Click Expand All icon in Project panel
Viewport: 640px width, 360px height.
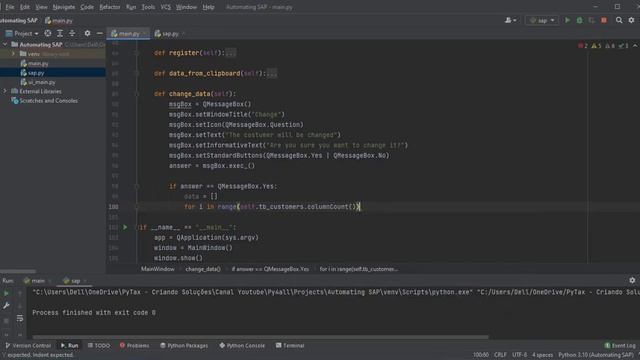[x=60, y=33]
